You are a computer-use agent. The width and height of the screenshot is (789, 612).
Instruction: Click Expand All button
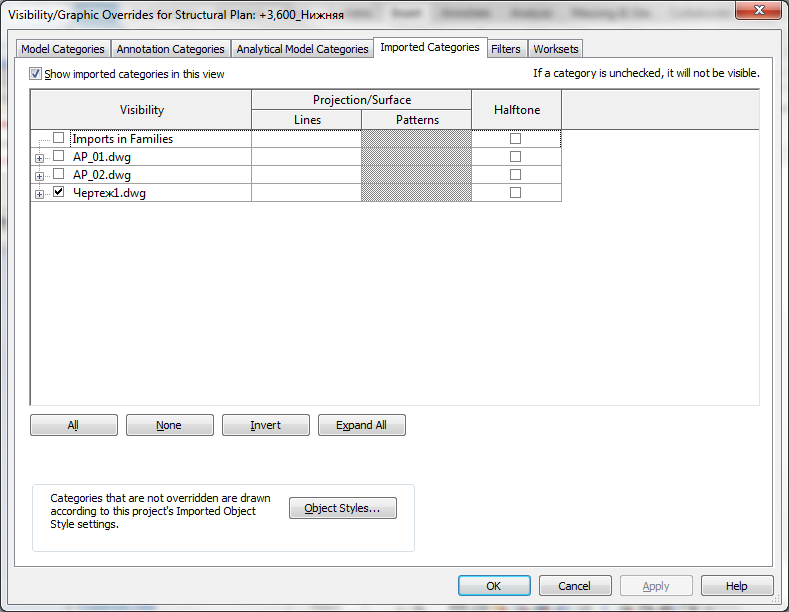[x=362, y=425]
